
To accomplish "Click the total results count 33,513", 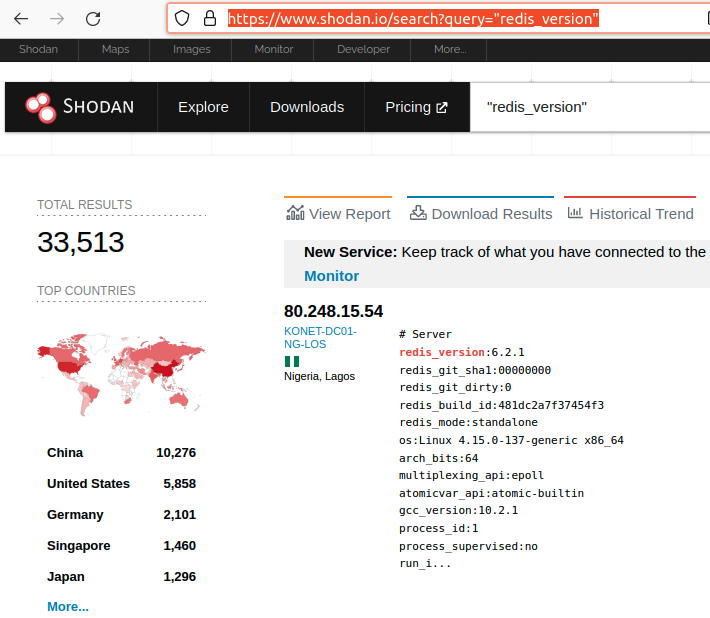I will click(x=81, y=242).
